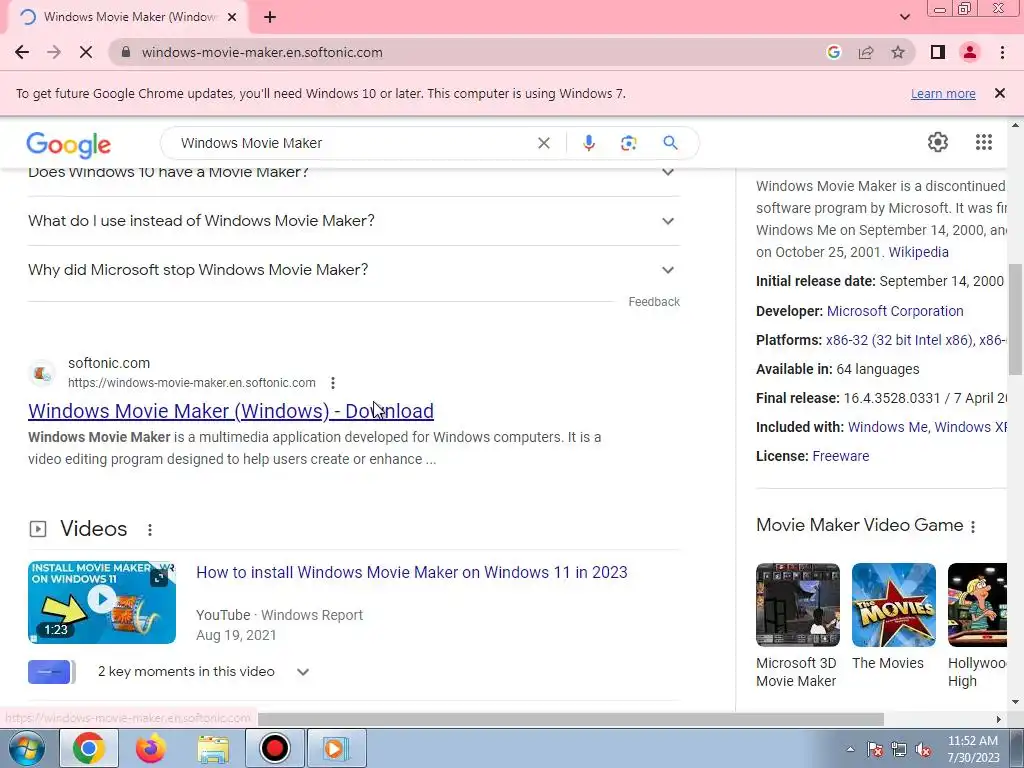Open the Movie Maker Video Game options menu
Image resolution: width=1024 pixels, height=768 pixels.
(973, 526)
